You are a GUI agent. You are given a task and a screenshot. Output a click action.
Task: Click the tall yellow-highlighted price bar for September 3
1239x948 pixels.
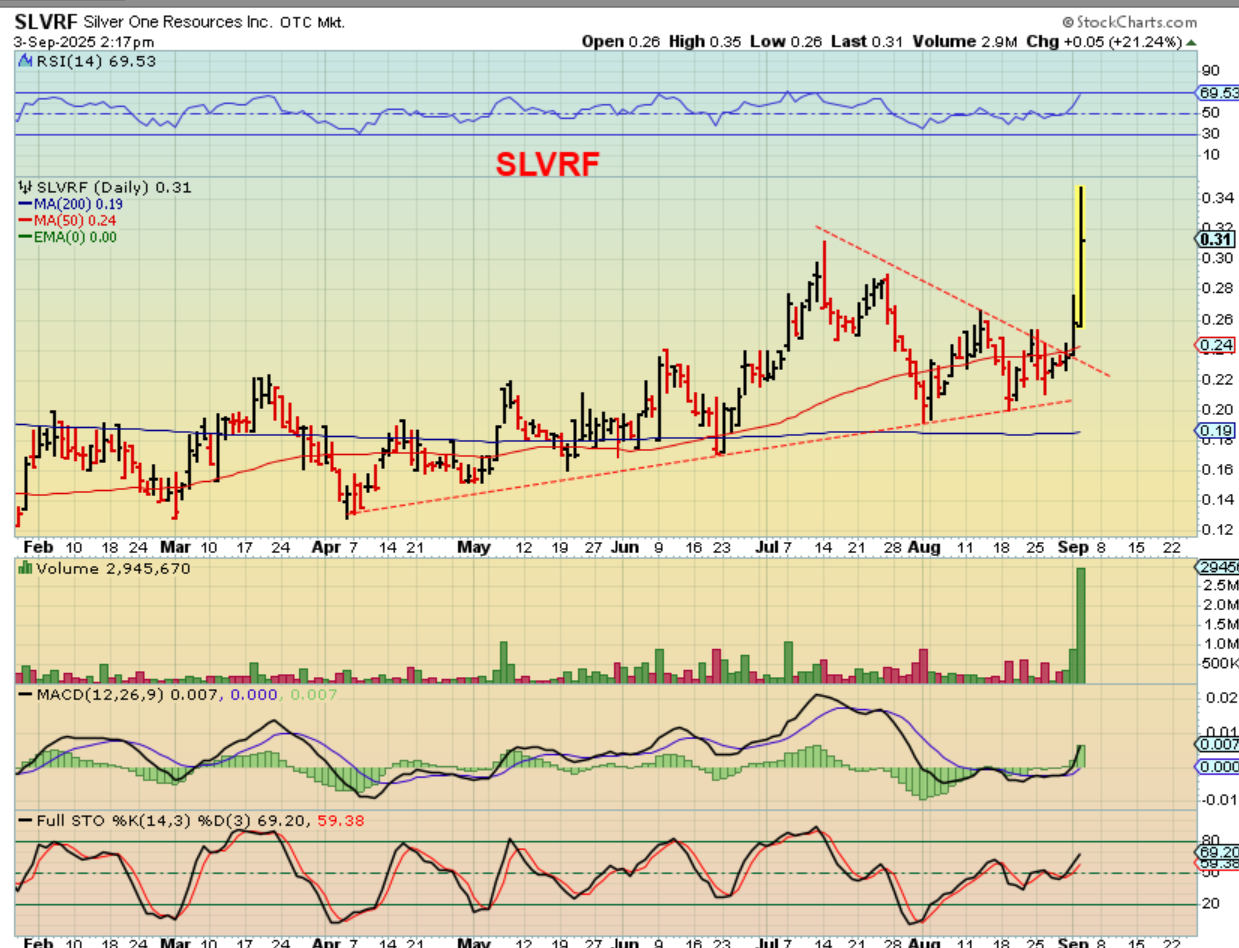1081,257
